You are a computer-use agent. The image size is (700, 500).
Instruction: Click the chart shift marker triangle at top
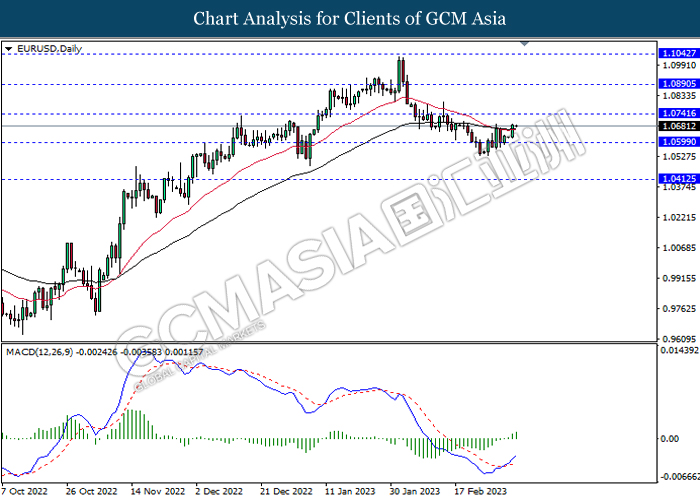point(525,43)
